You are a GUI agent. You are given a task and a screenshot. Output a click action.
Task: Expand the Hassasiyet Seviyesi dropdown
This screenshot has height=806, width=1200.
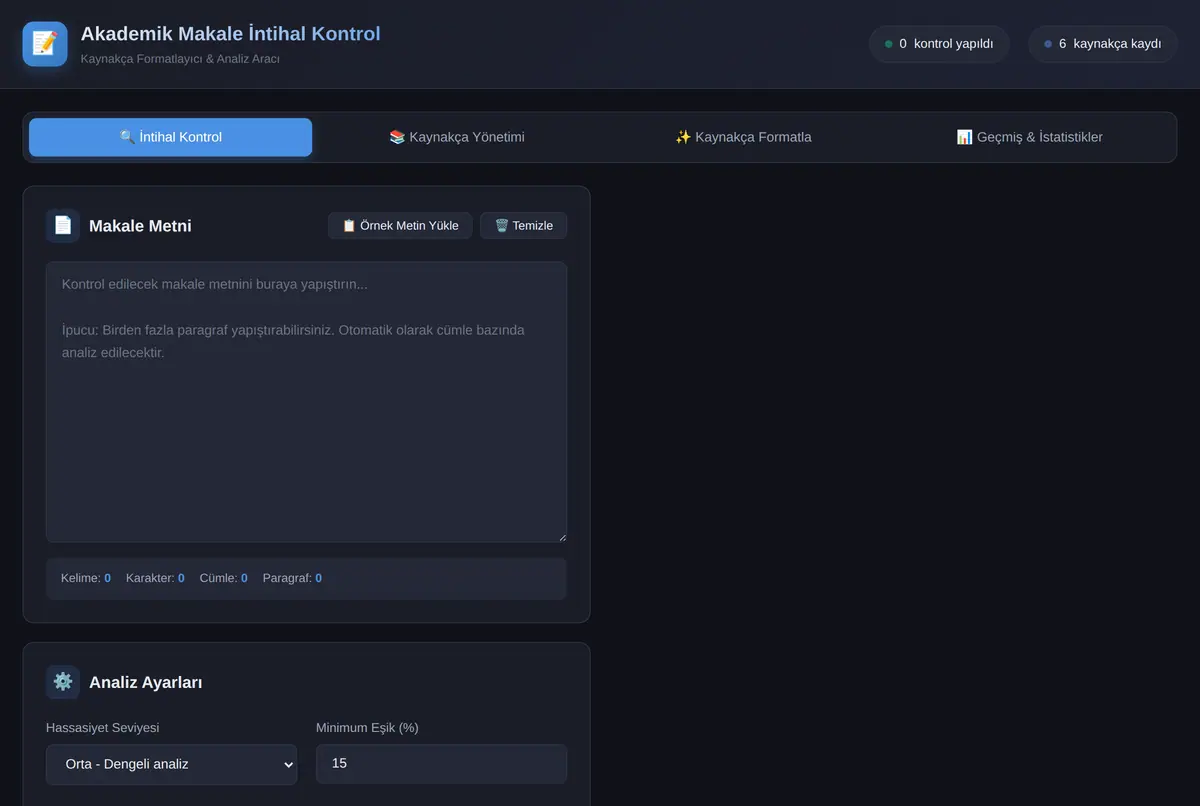point(171,764)
